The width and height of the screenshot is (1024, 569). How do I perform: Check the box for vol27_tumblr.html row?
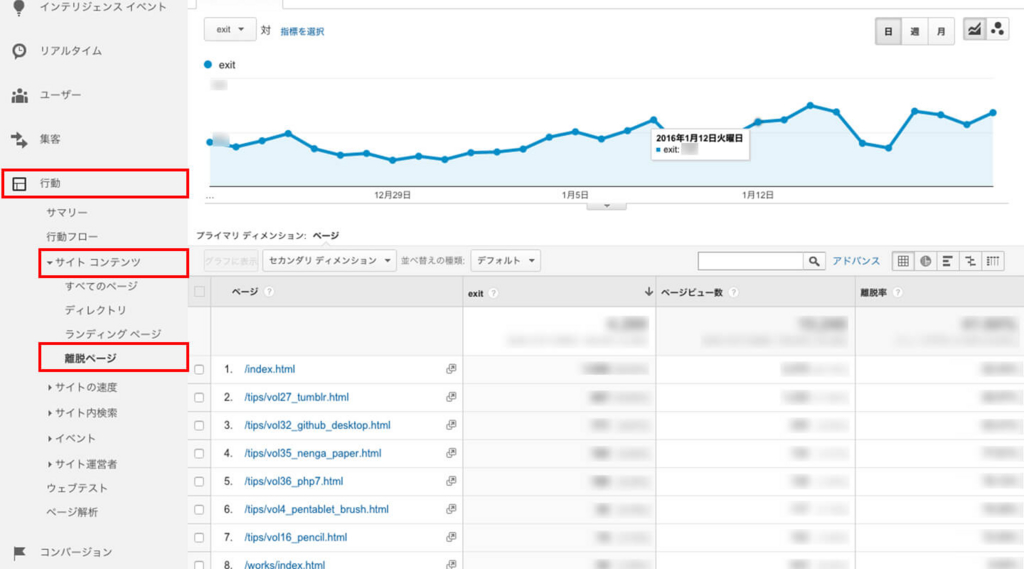(199, 398)
